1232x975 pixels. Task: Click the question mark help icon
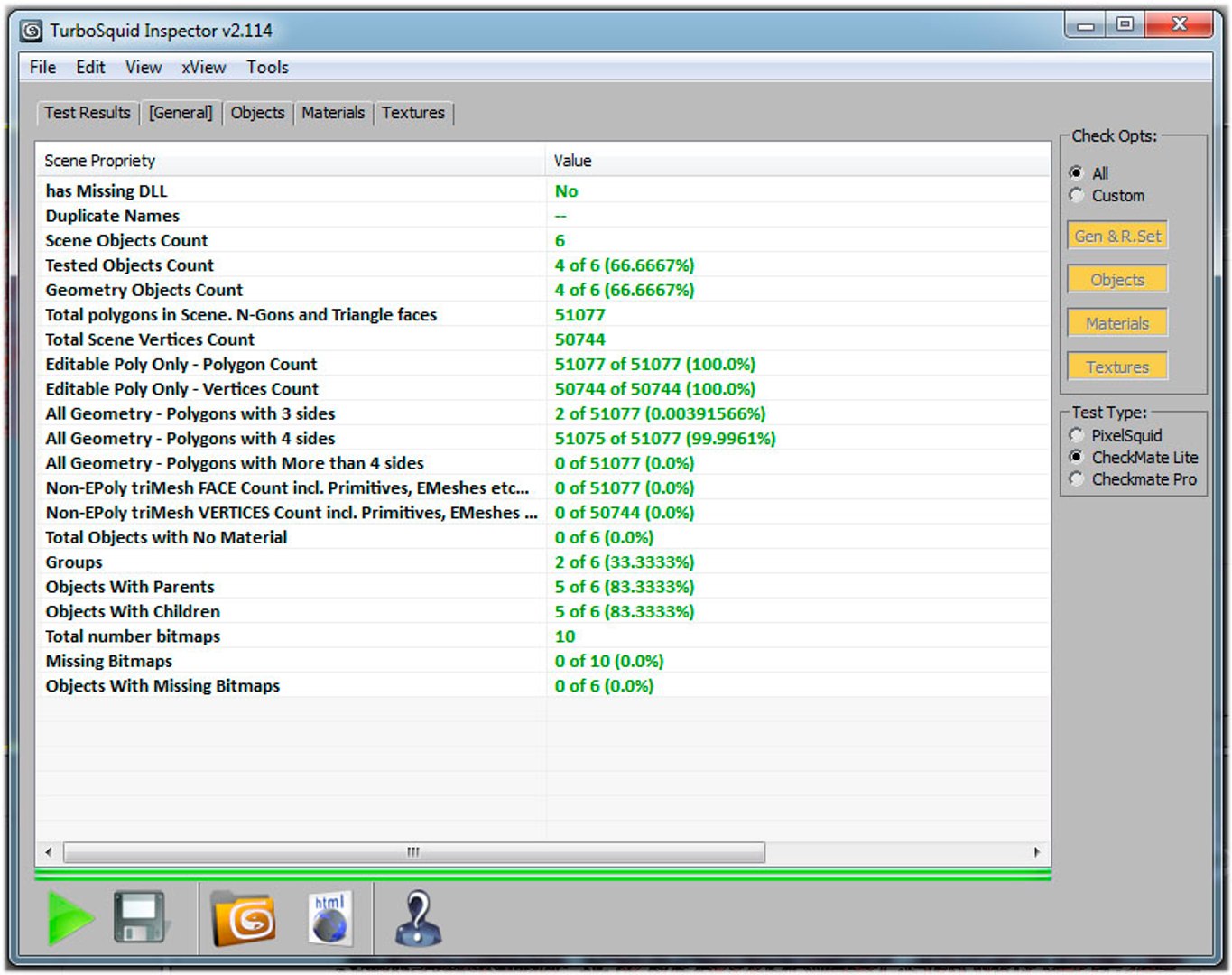418,919
